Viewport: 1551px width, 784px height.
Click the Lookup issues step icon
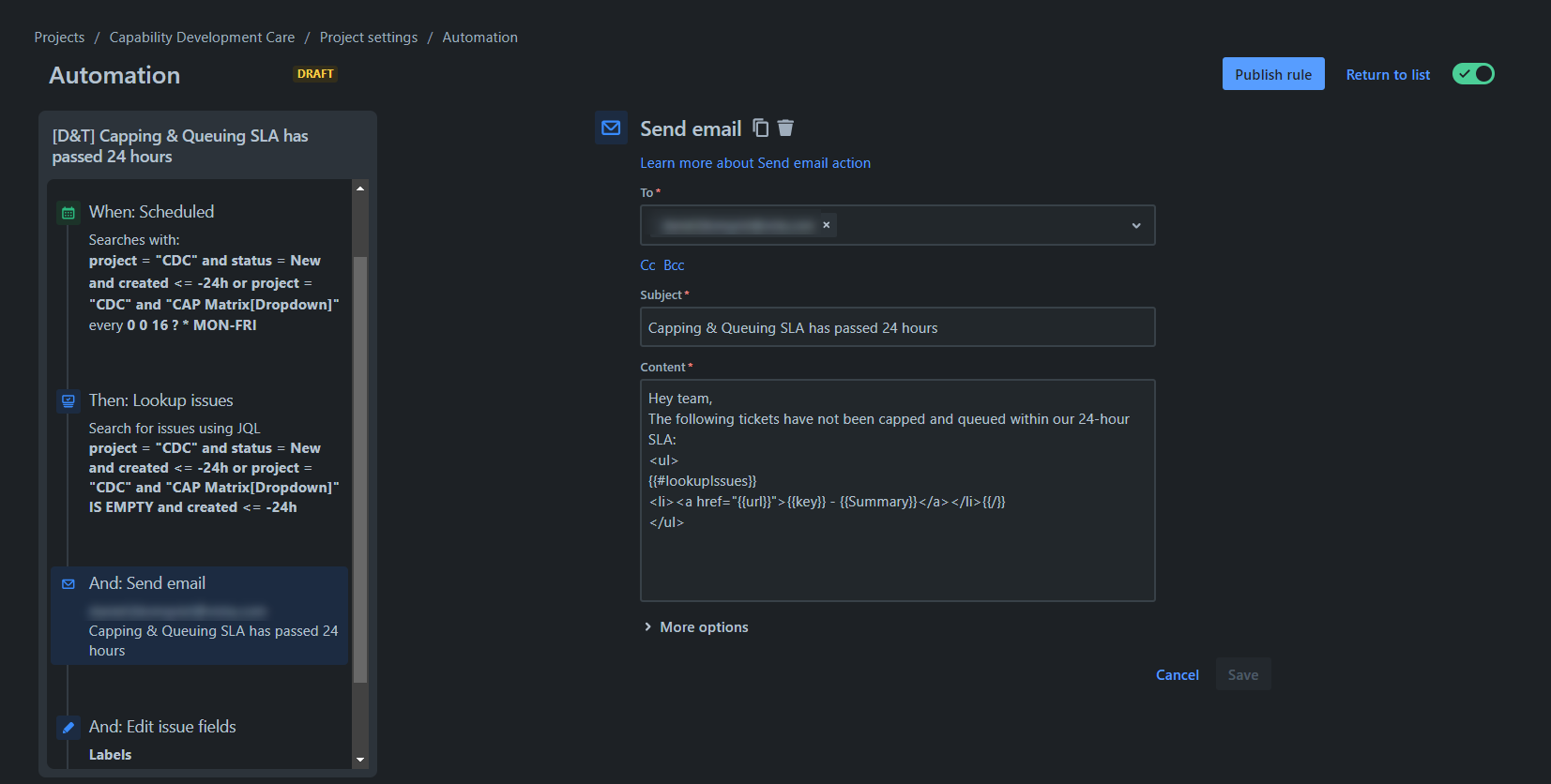(68, 400)
